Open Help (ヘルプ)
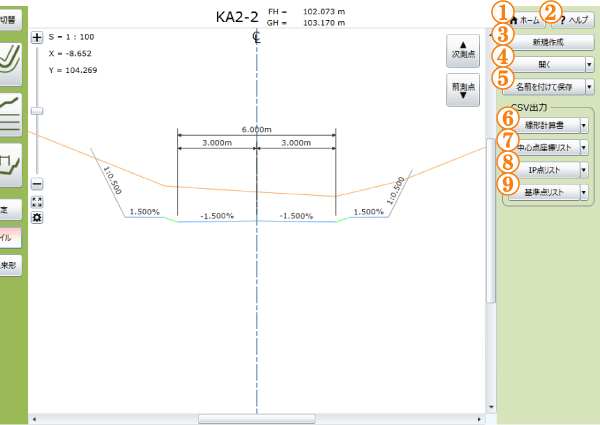This screenshot has width=600, height=425. click(573, 20)
